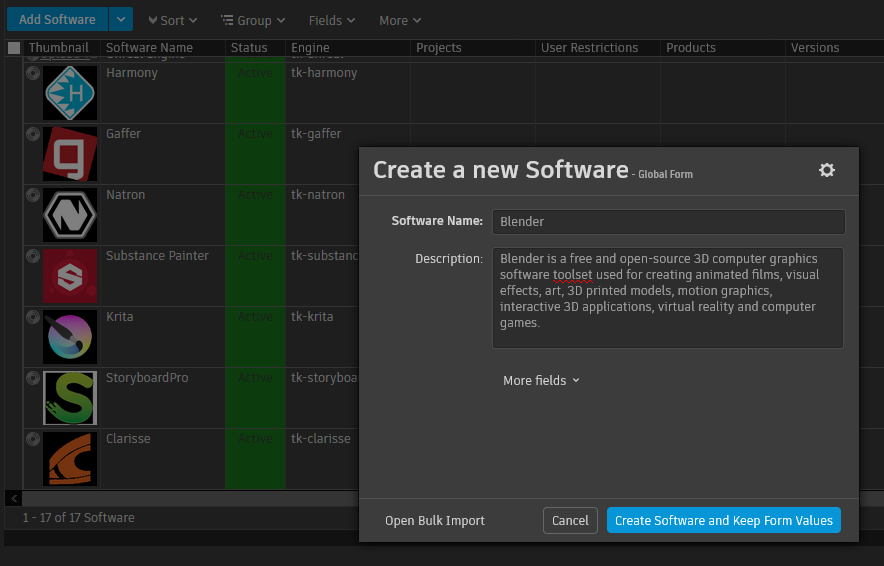Open the Substance Painter thumbnail image
Screen dimensions: 884x566
tap(70, 276)
